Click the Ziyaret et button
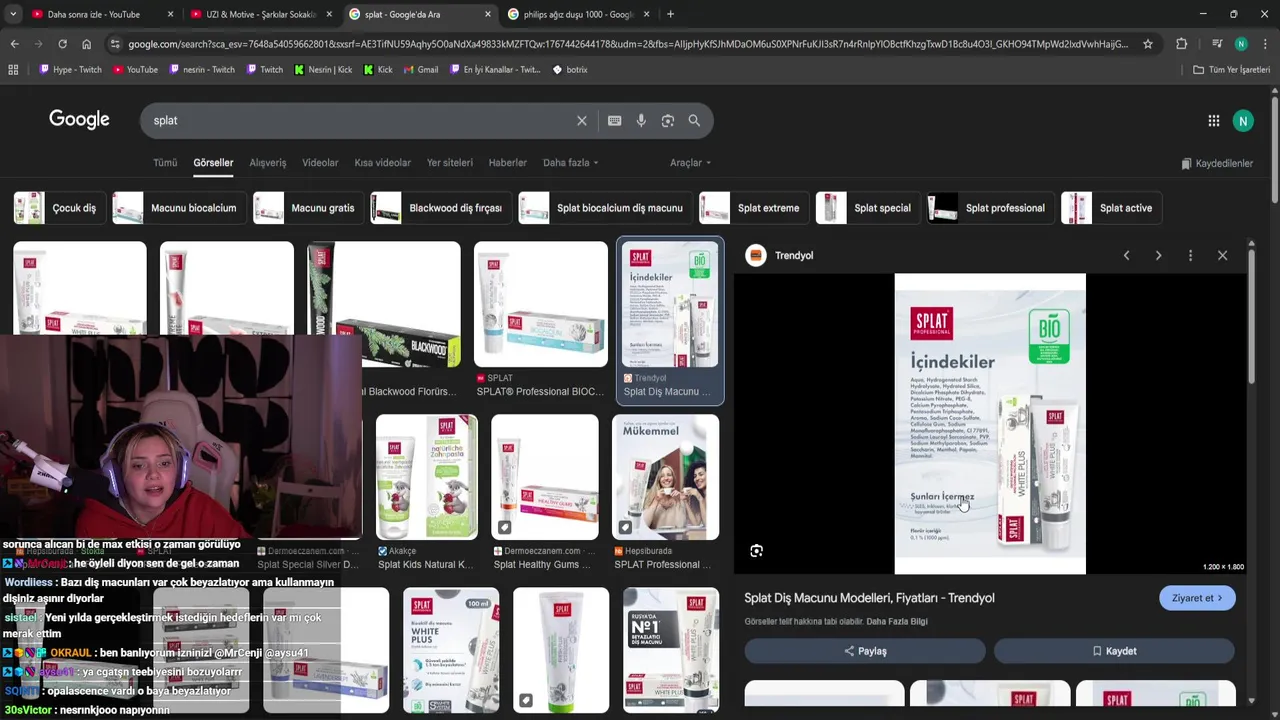This screenshot has width=1280, height=720. pos(1197,598)
